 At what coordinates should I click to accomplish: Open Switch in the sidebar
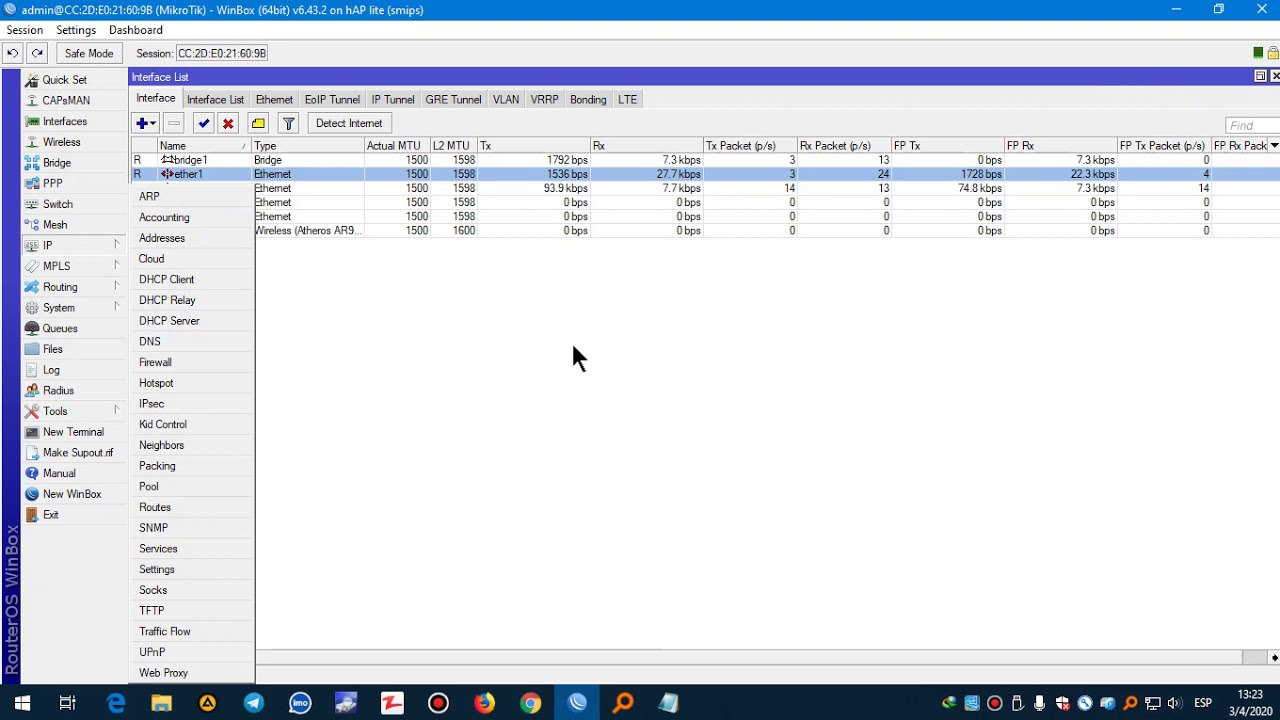[57, 204]
